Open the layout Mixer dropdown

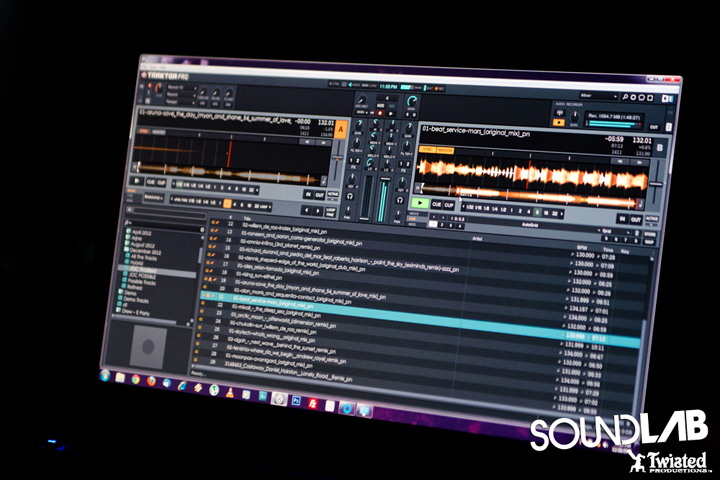pos(598,96)
